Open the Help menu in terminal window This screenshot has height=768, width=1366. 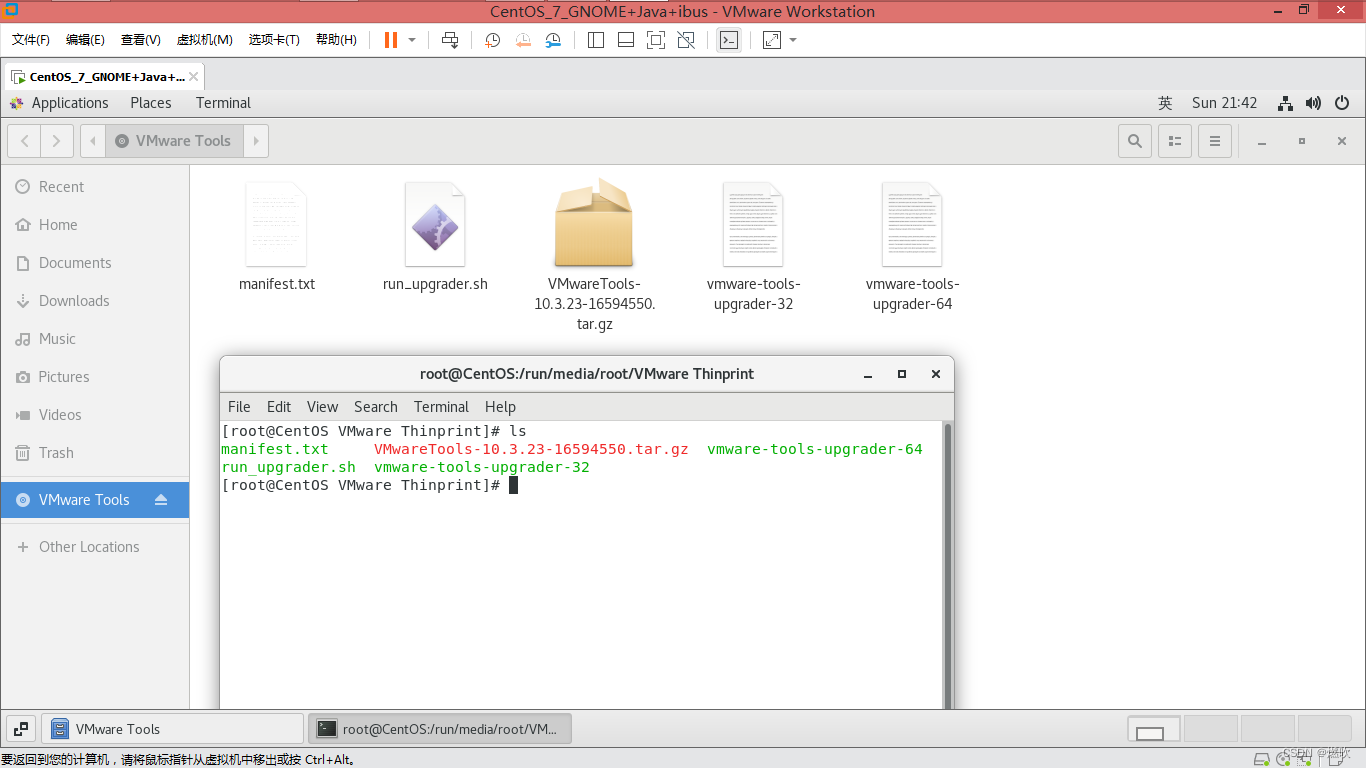coord(500,407)
